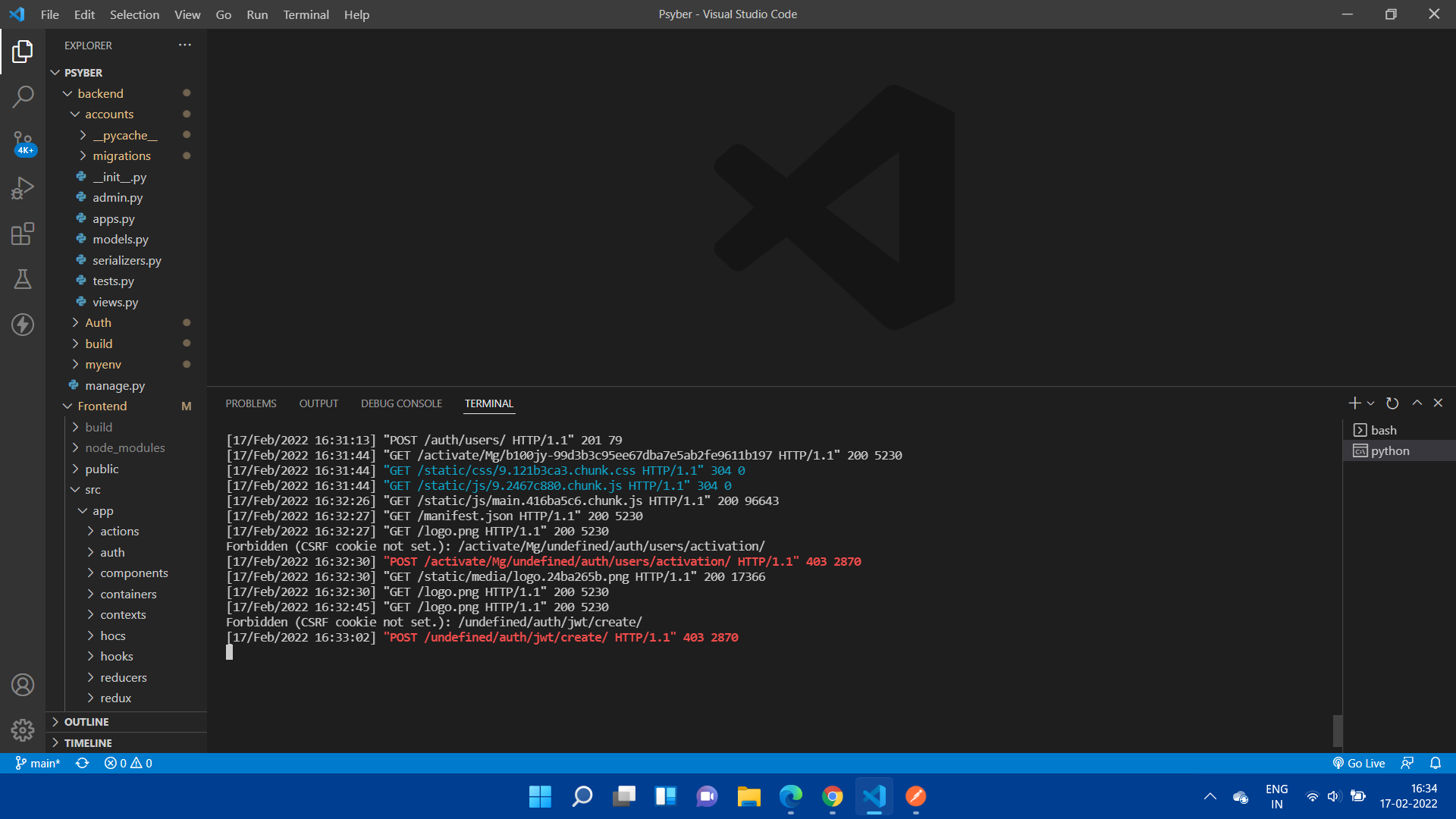Switch to the DEBUG CONSOLE tab
The width and height of the screenshot is (1456, 819).
401,403
